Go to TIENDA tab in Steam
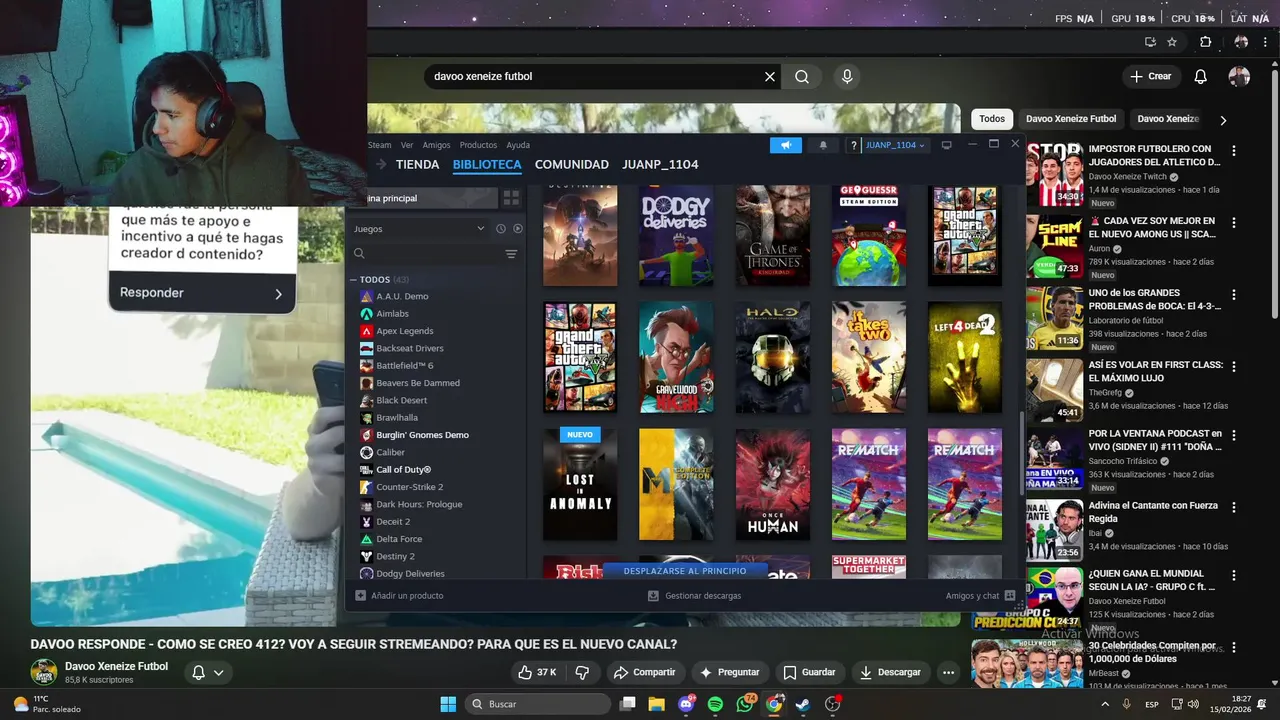The image size is (1280, 720). [x=417, y=164]
